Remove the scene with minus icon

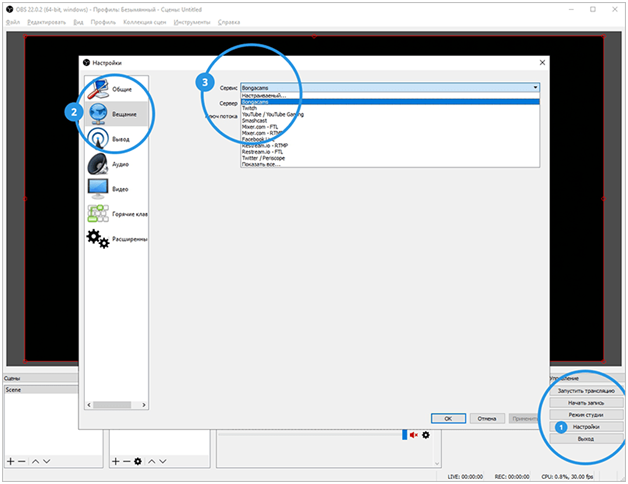tap(22, 462)
